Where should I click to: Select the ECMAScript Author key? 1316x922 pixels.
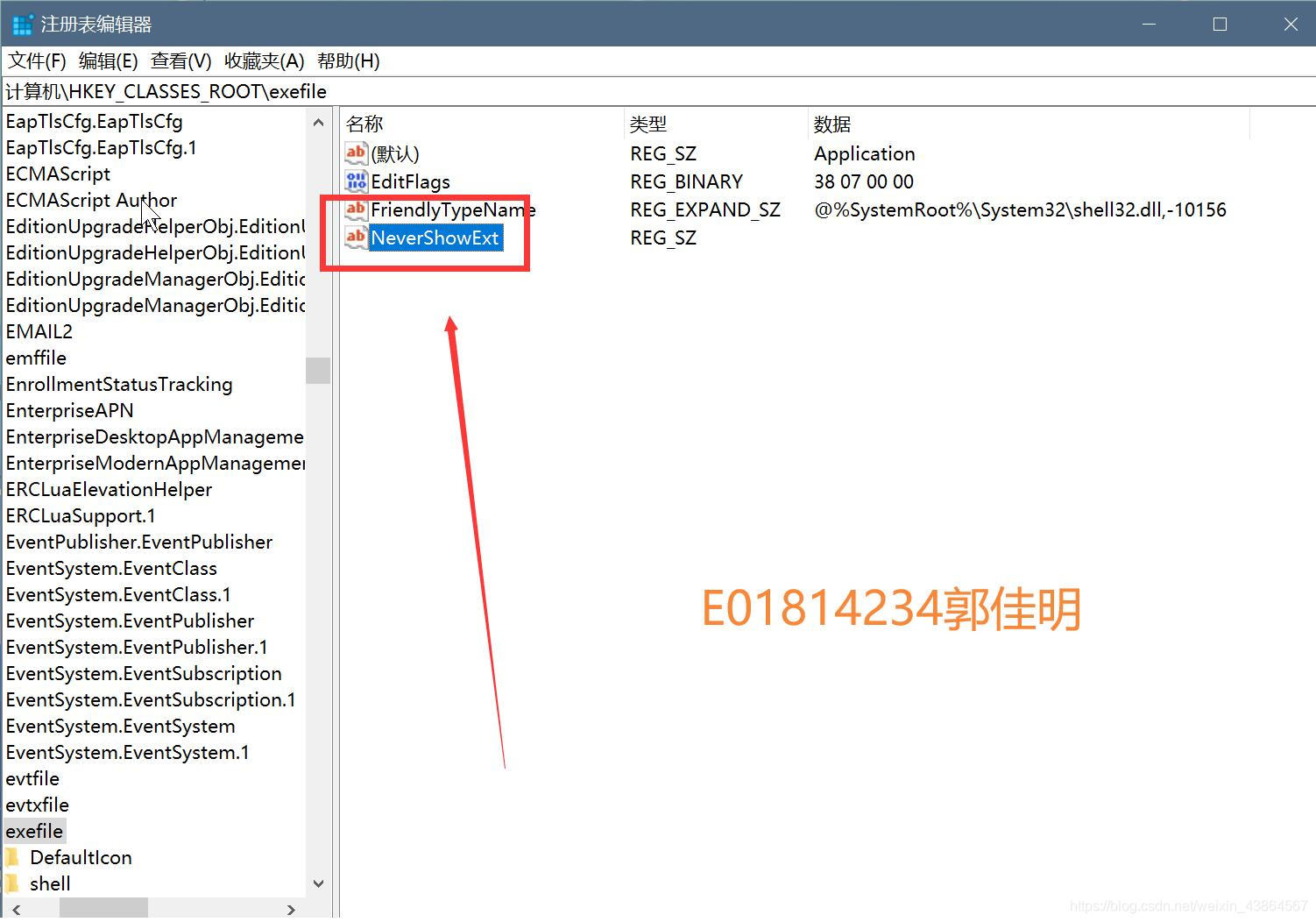point(91,200)
